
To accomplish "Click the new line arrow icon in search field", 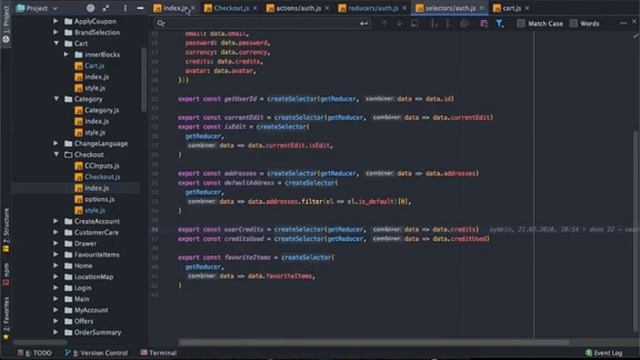I will pos(364,23).
